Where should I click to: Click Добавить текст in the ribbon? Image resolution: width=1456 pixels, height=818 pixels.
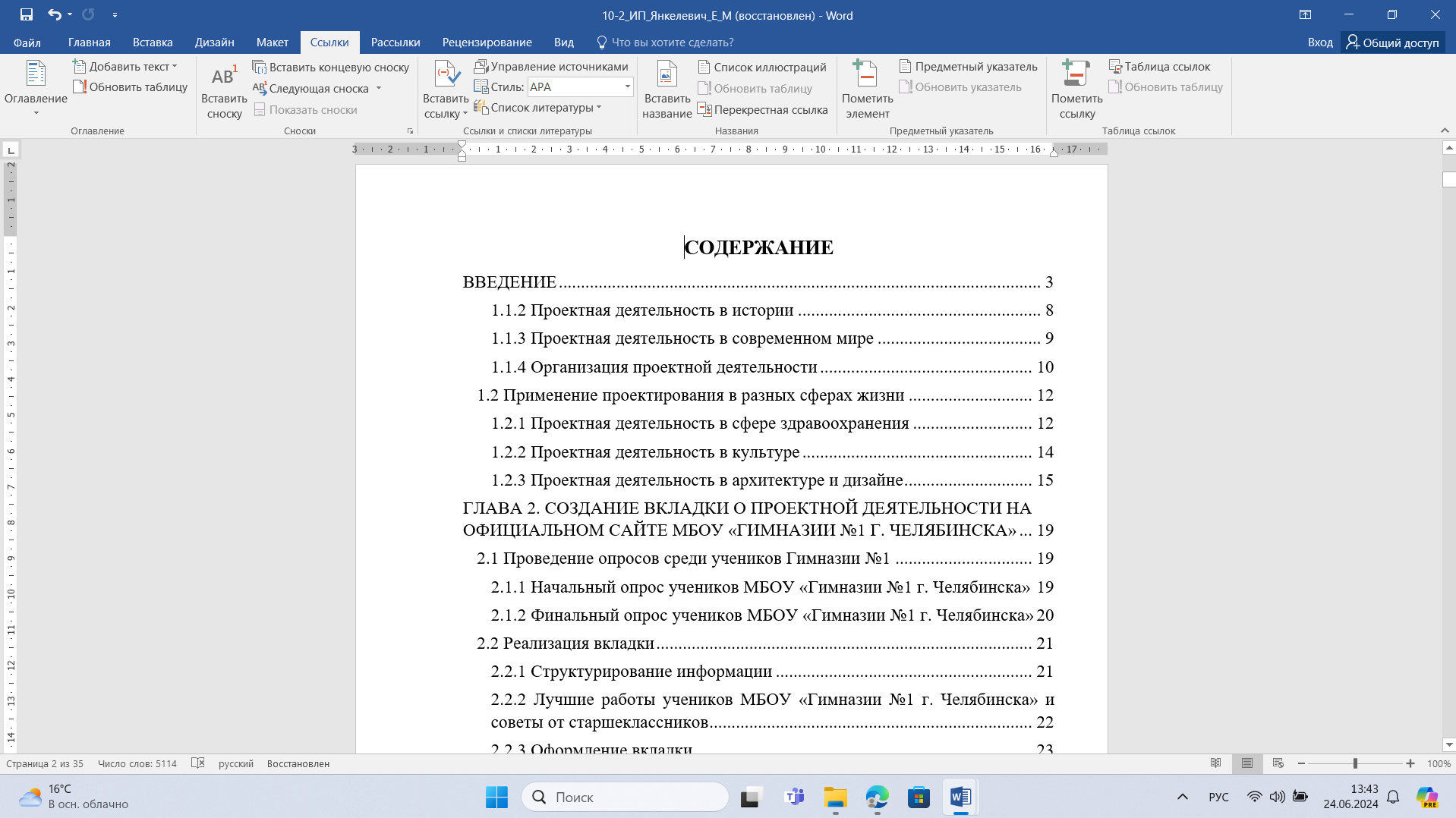coord(125,67)
